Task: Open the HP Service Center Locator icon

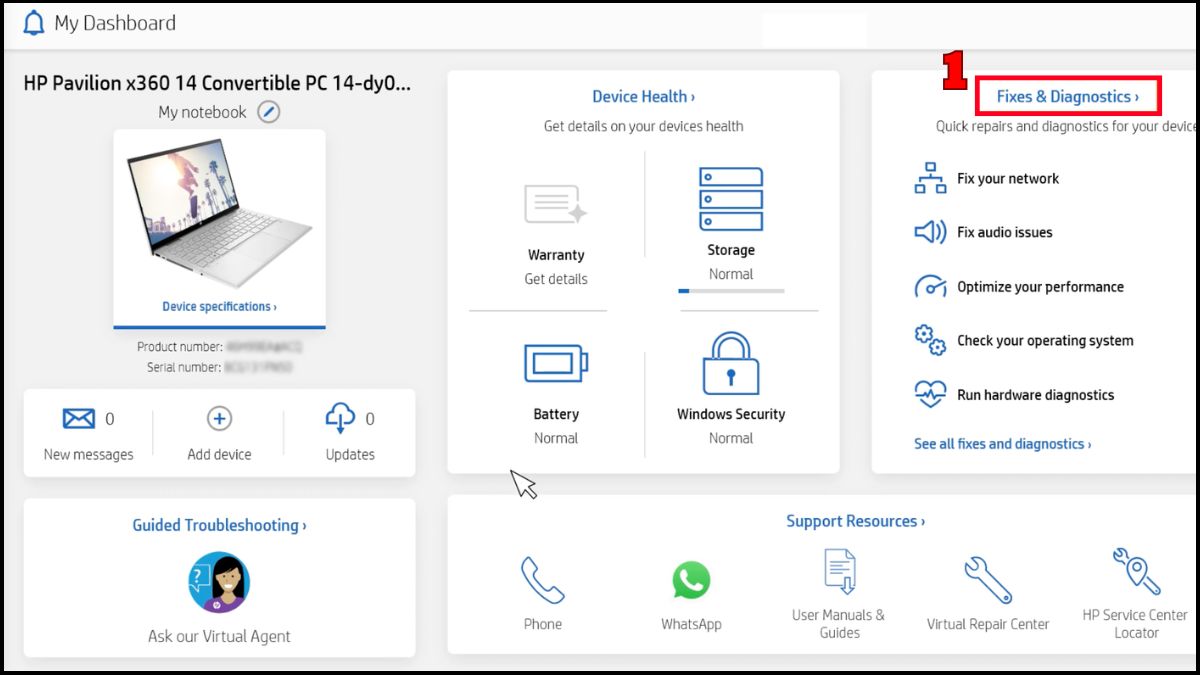Action: click(x=1136, y=571)
